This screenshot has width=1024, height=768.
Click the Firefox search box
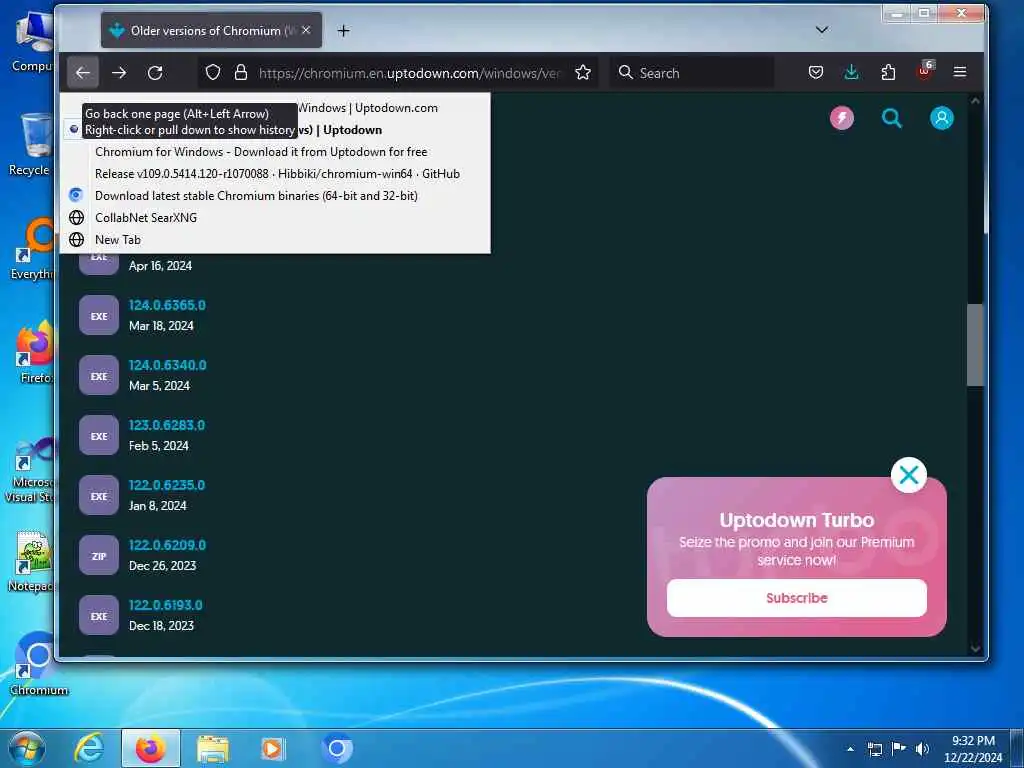click(x=693, y=72)
